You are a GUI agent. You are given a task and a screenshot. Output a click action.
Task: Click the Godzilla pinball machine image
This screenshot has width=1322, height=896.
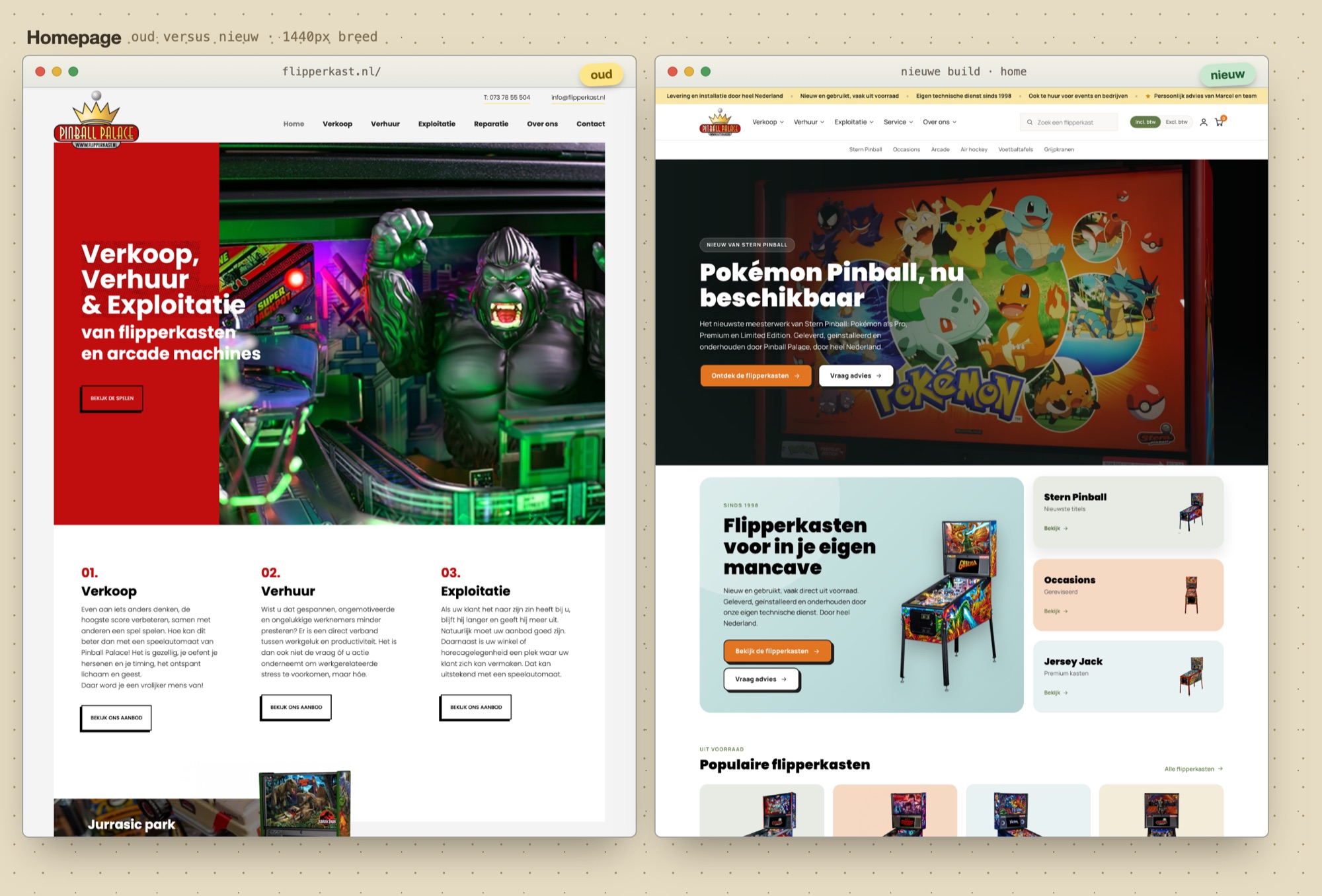[x=950, y=605]
